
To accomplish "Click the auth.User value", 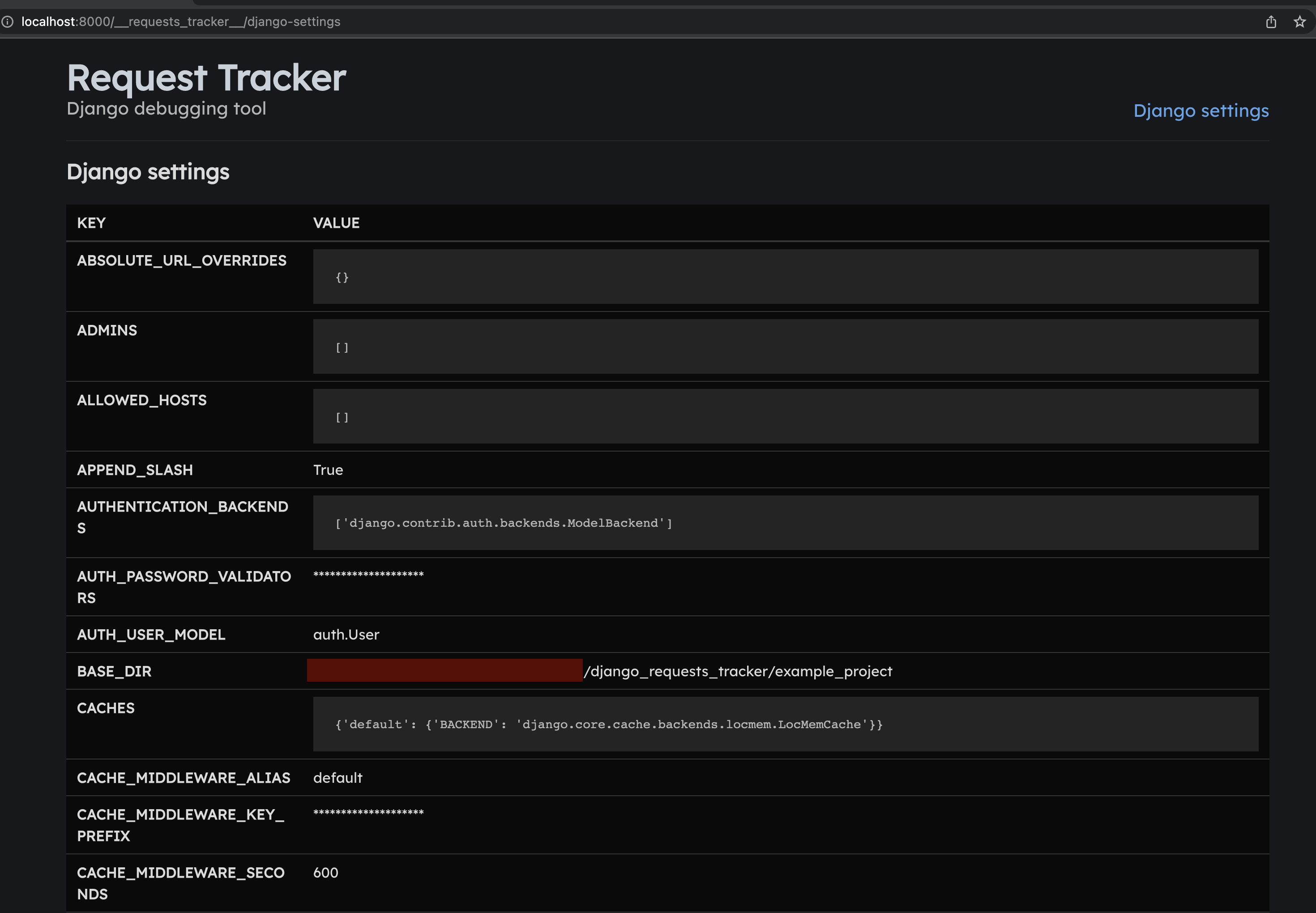I will [x=346, y=635].
